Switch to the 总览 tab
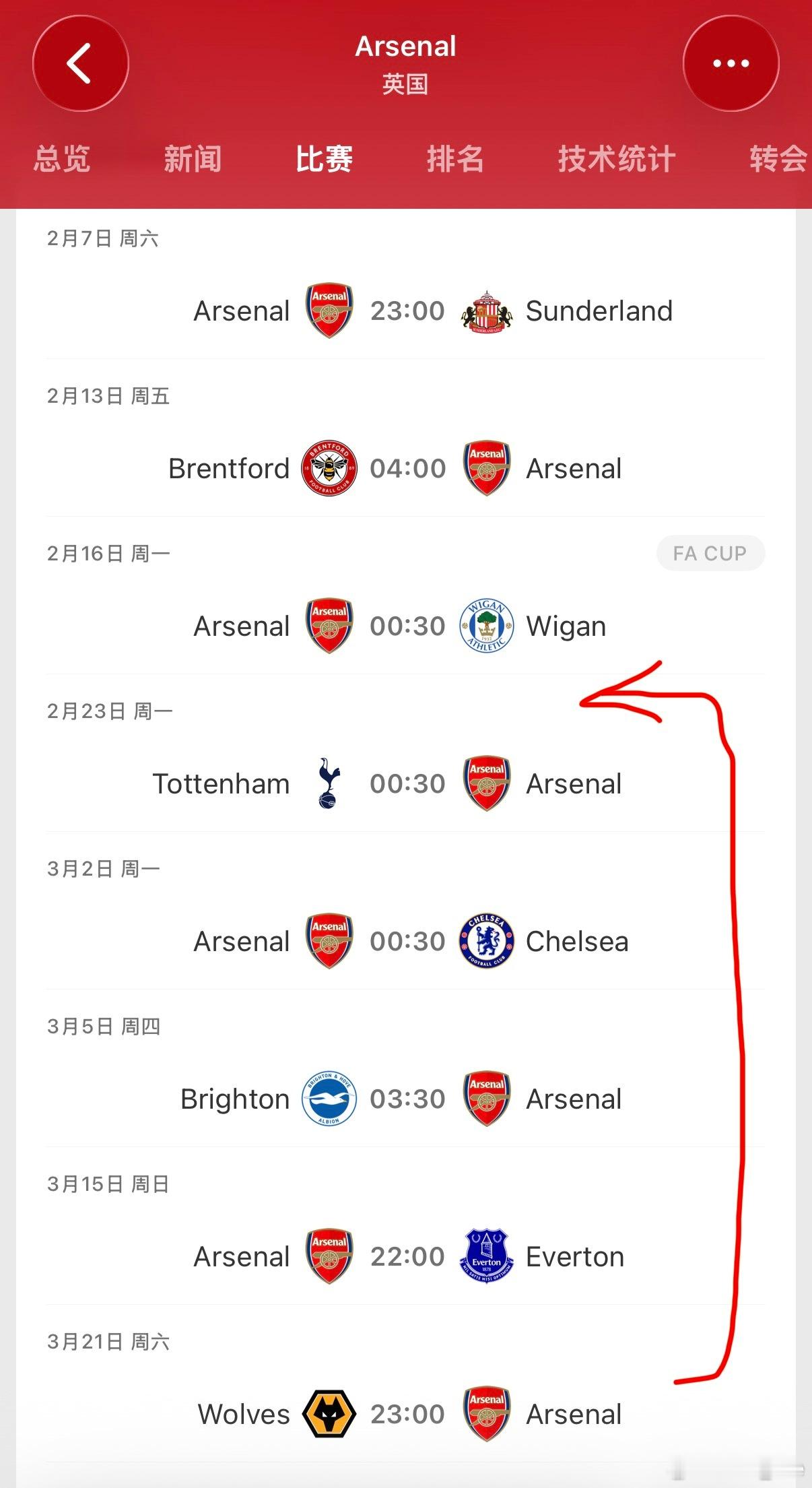 pos(62,160)
